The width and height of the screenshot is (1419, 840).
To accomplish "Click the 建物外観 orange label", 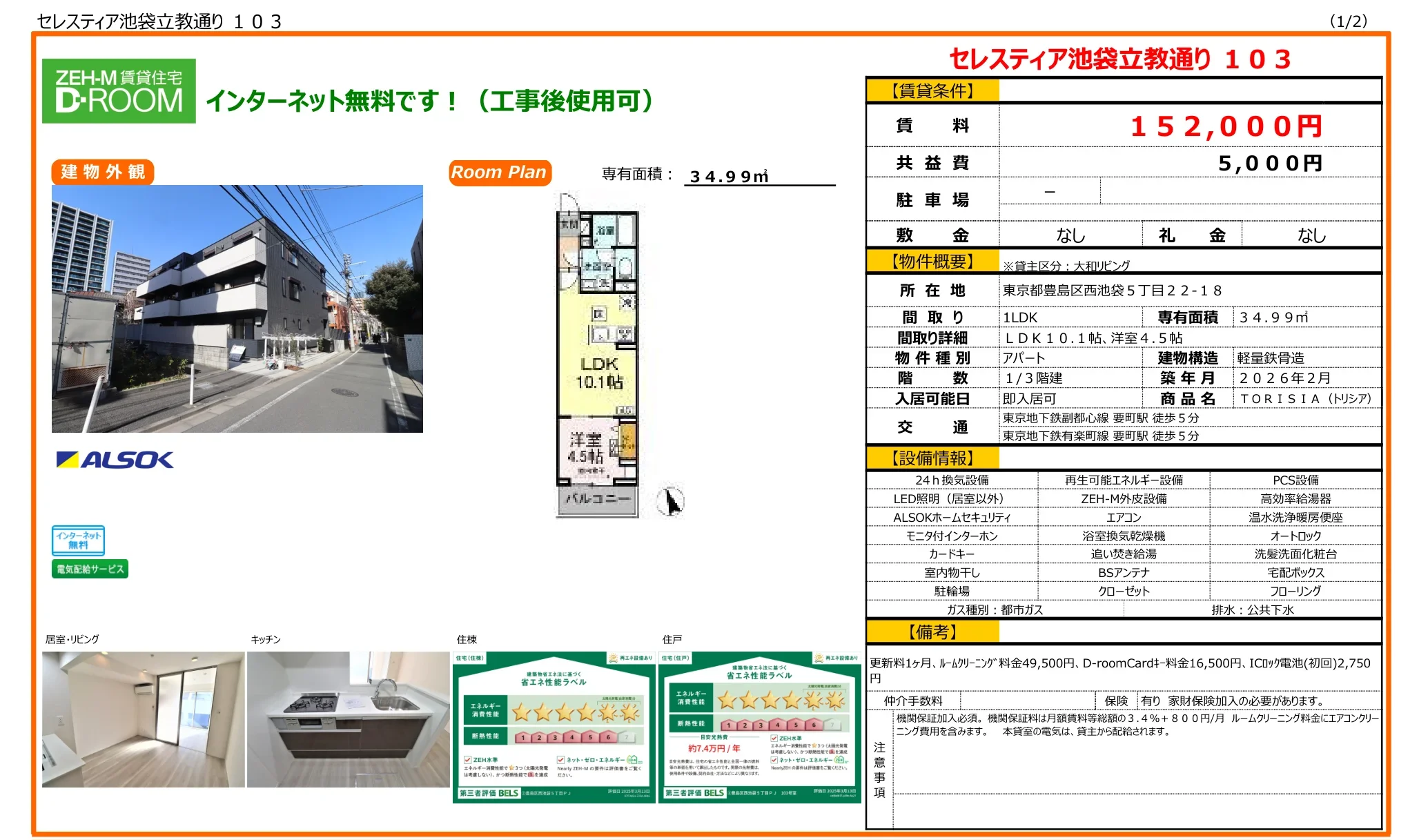I will (x=102, y=172).
